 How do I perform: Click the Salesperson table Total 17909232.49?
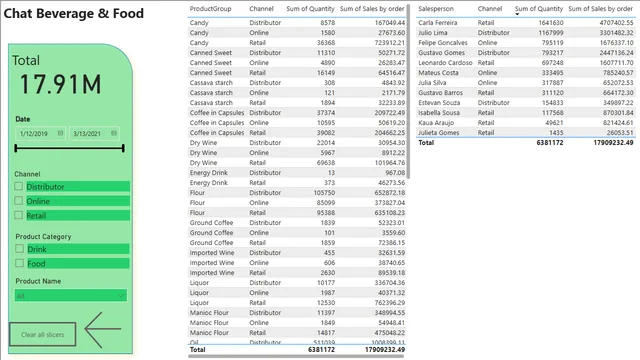613,142
